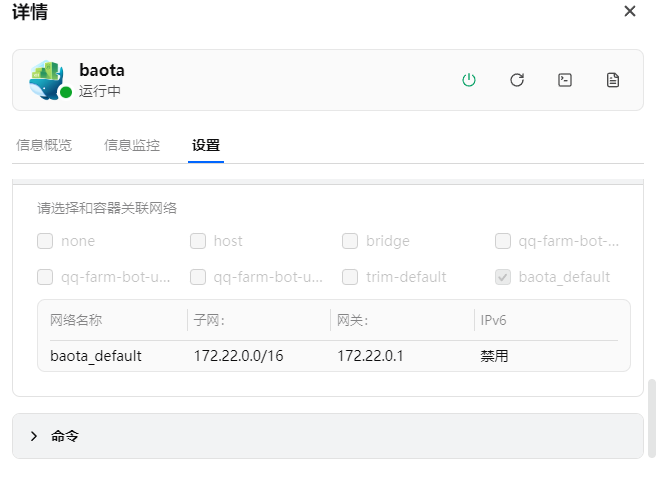The width and height of the screenshot is (659, 498).
Task: Check the none network checkbox
Action: [x=45, y=241]
